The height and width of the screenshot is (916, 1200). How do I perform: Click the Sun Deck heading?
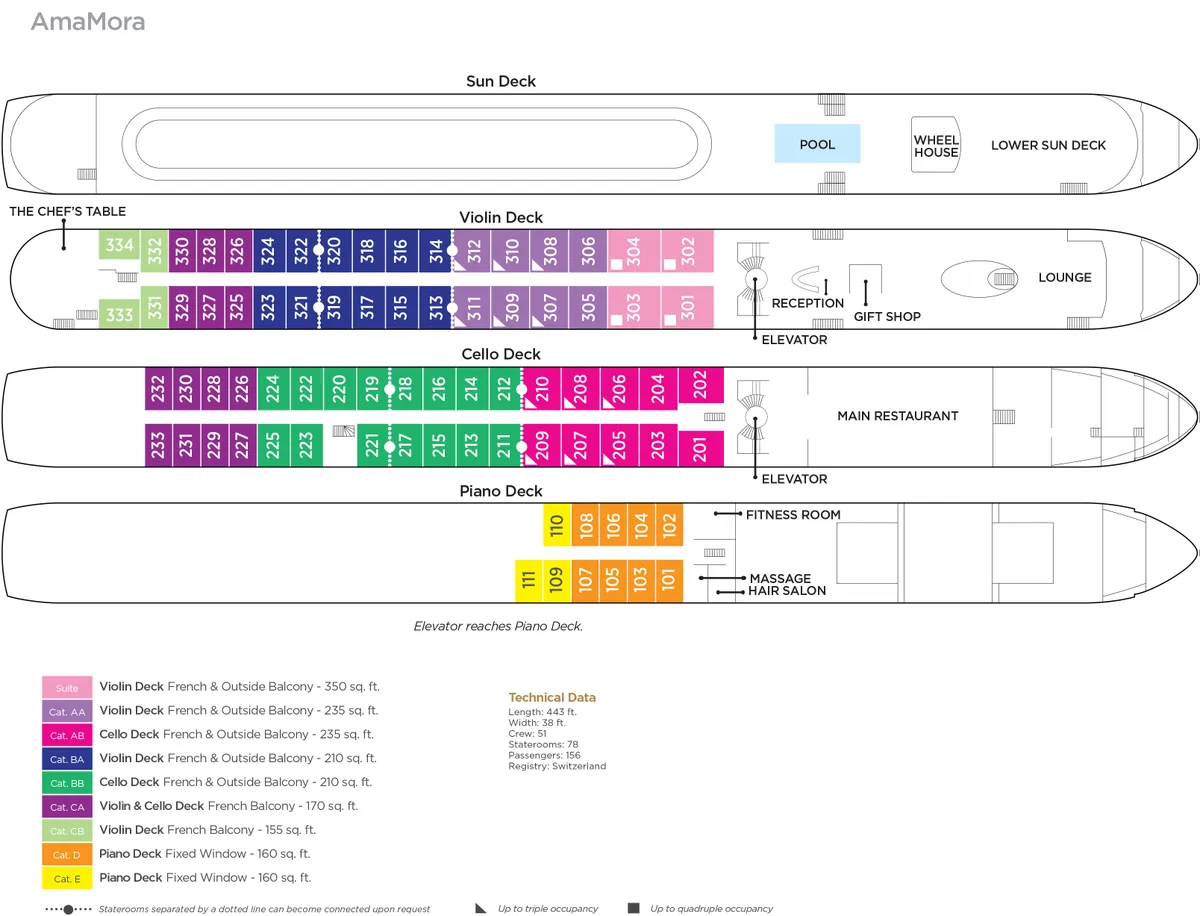[501, 81]
